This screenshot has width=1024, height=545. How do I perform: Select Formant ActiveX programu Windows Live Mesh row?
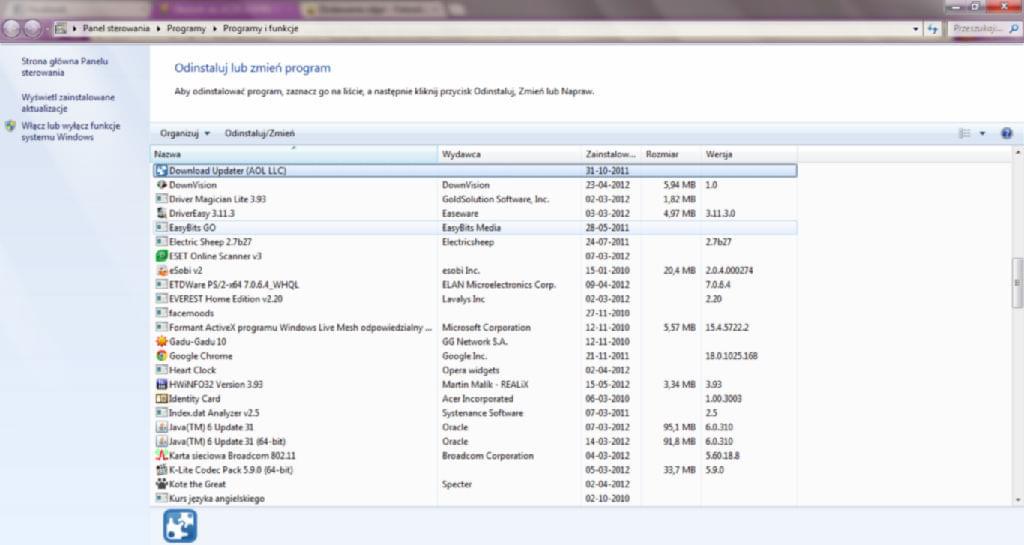pyautogui.click(x=475, y=328)
